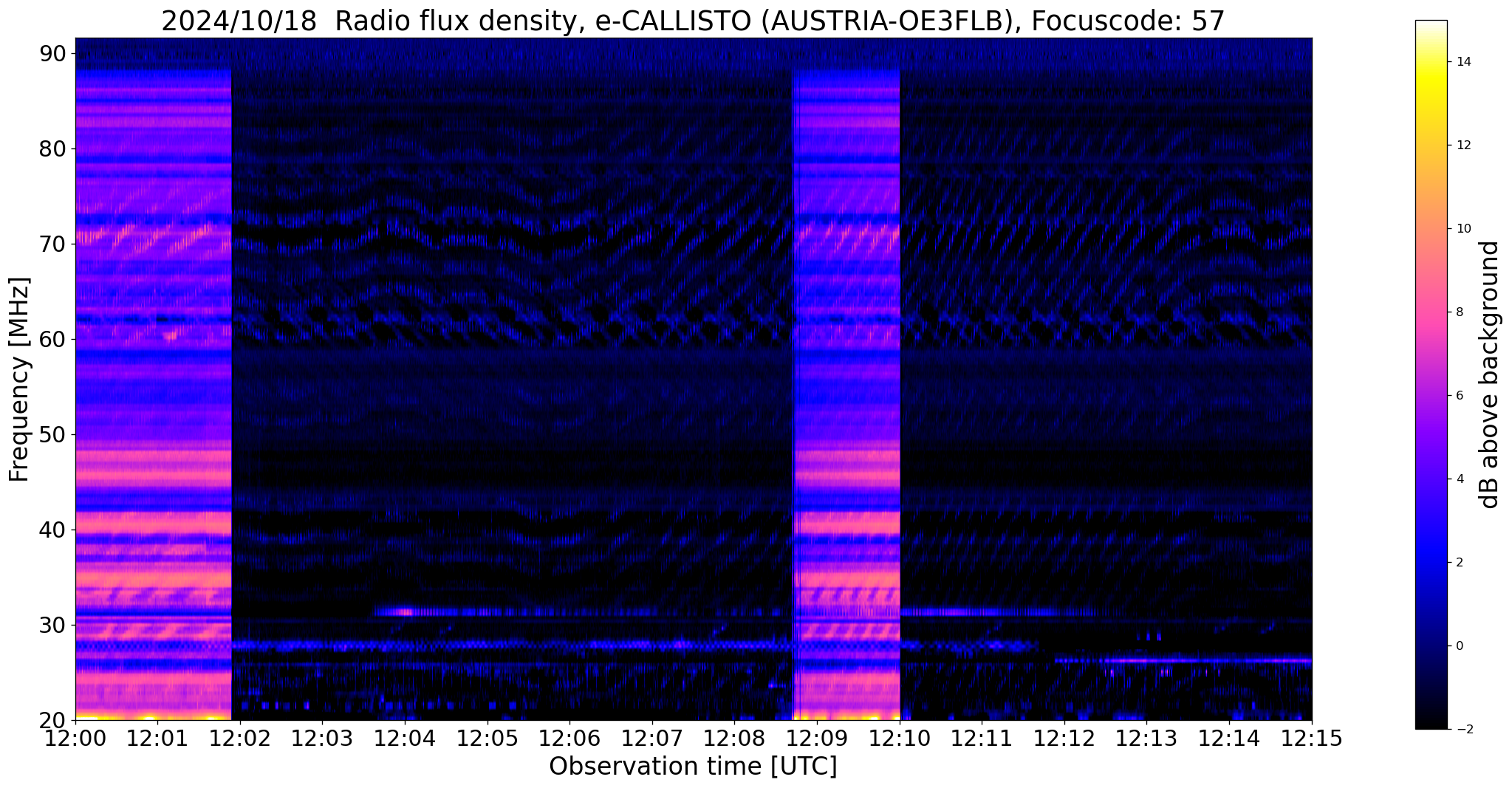Click the 80 MHz frequency tick label
This screenshot has width=1512, height=788.
(x=53, y=148)
